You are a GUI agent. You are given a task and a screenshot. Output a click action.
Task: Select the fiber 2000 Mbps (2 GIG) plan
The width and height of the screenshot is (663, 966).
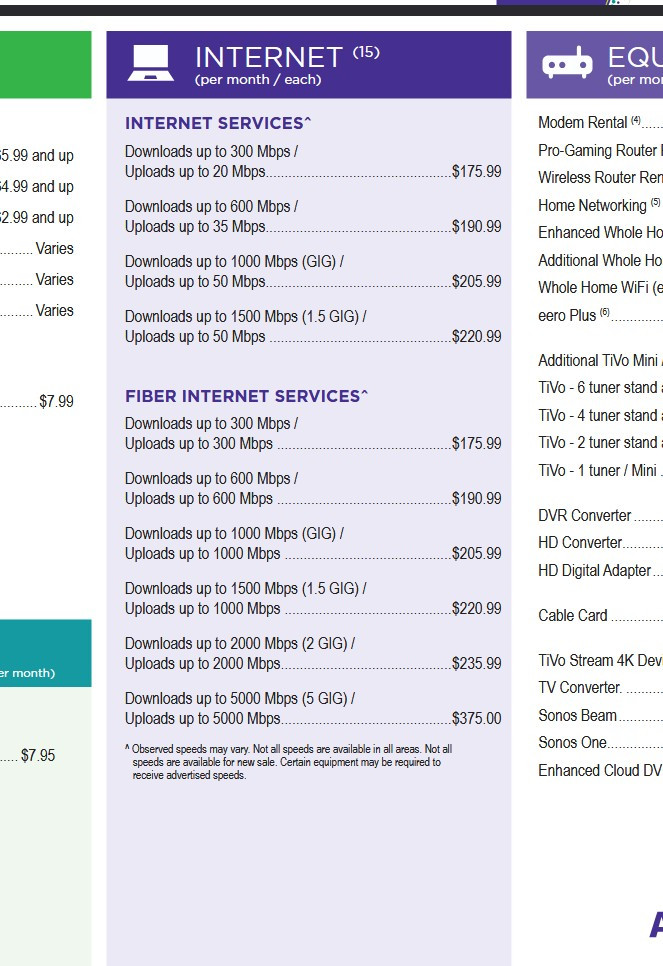pyautogui.click(x=313, y=654)
